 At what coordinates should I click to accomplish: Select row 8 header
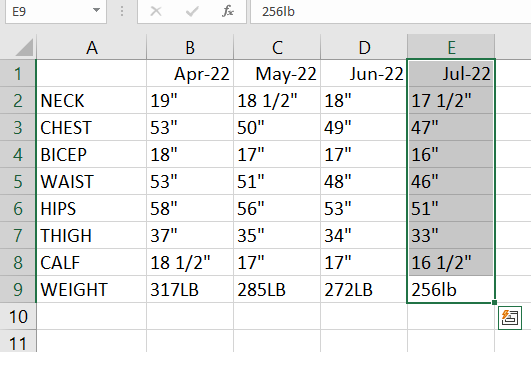point(18,262)
